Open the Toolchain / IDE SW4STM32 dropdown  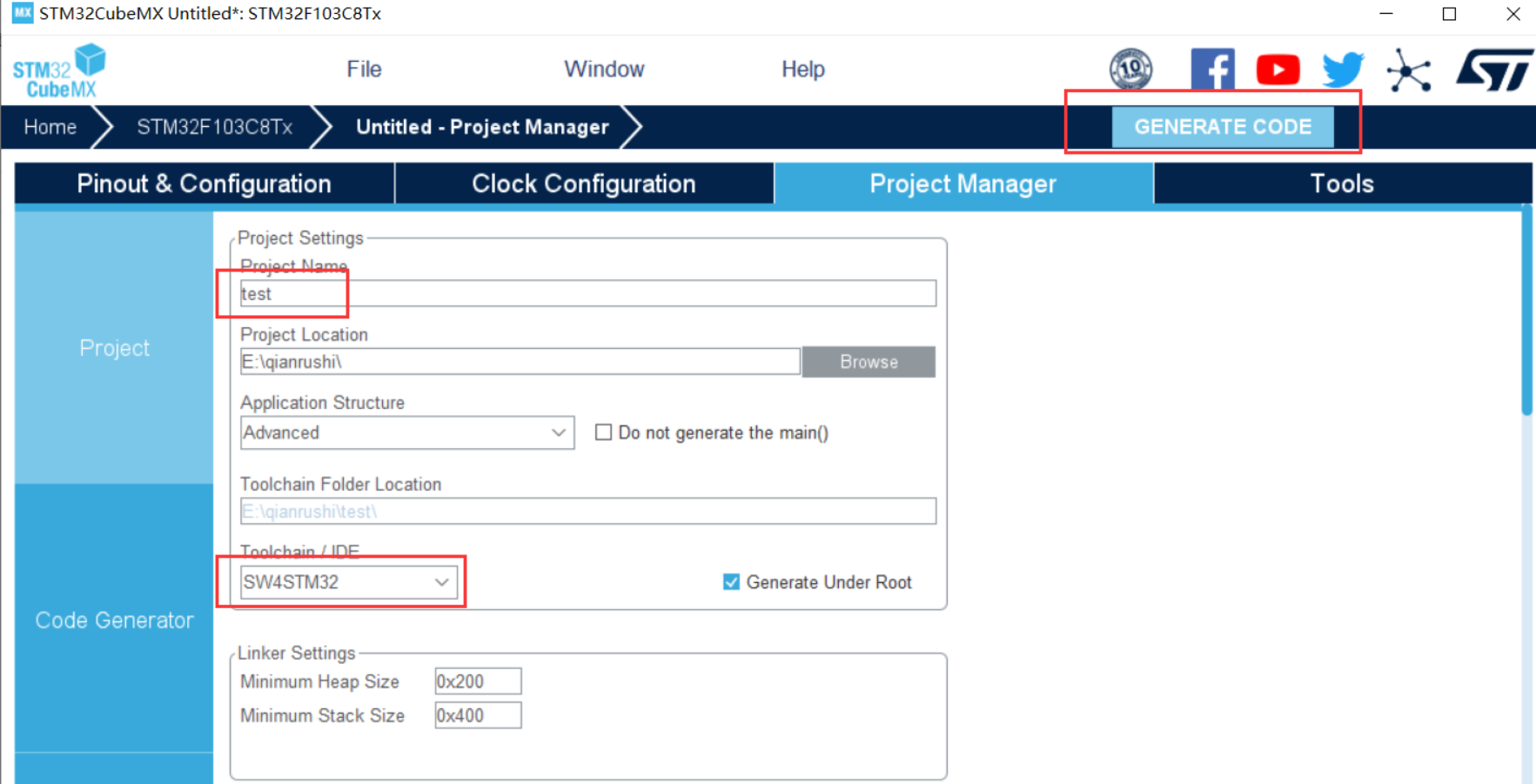348,582
